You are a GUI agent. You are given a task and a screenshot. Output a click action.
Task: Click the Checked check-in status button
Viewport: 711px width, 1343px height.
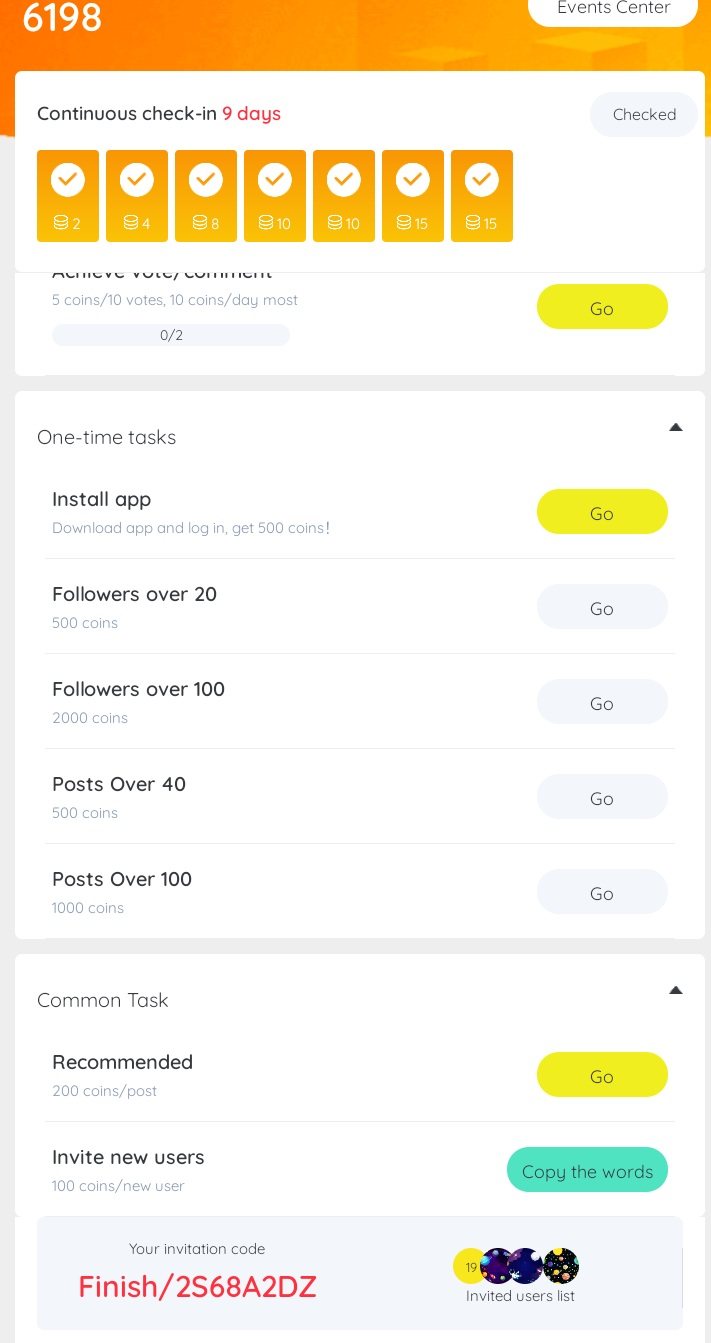click(644, 115)
